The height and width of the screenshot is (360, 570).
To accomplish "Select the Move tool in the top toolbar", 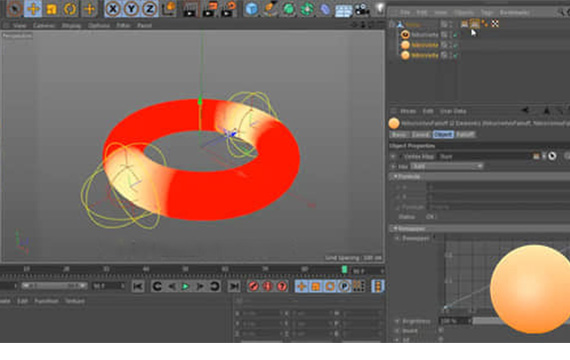I will pyautogui.click(x=33, y=9).
